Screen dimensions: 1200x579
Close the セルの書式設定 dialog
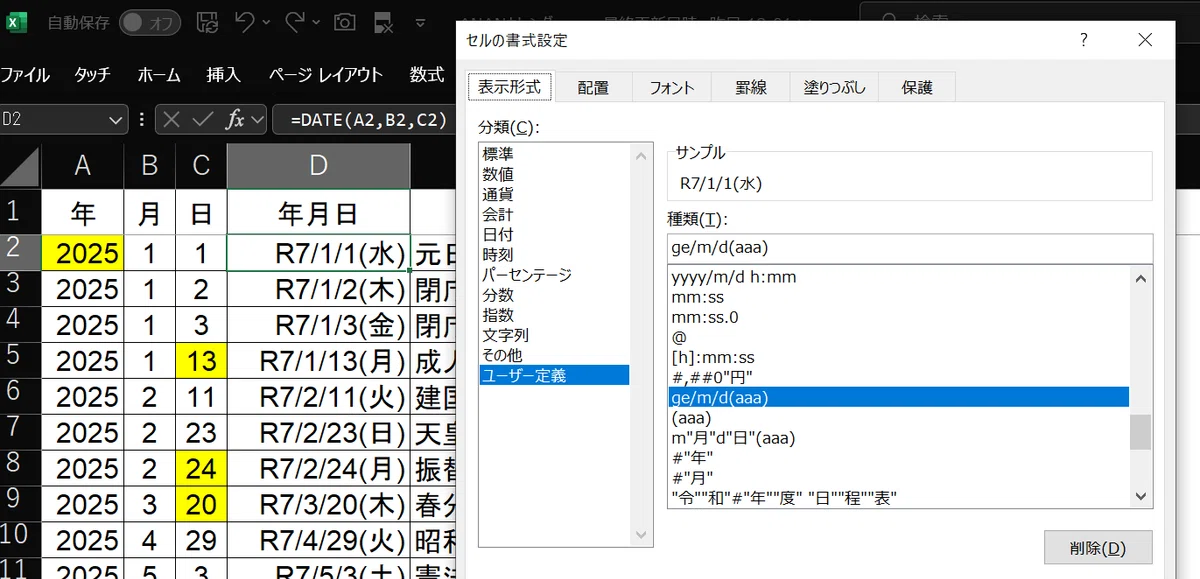pyautogui.click(x=1146, y=40)
